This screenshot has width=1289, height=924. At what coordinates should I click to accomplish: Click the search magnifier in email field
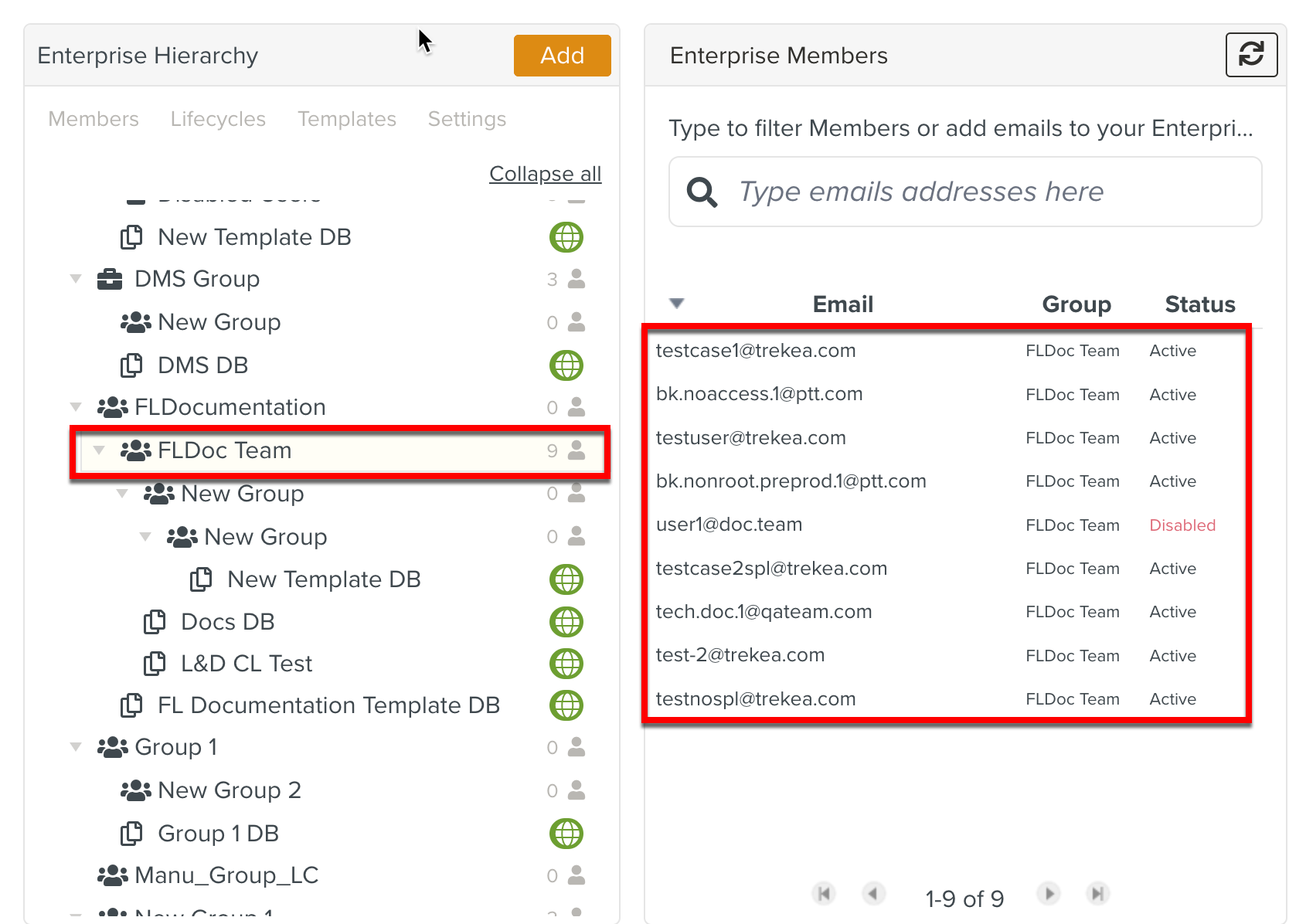701,192
